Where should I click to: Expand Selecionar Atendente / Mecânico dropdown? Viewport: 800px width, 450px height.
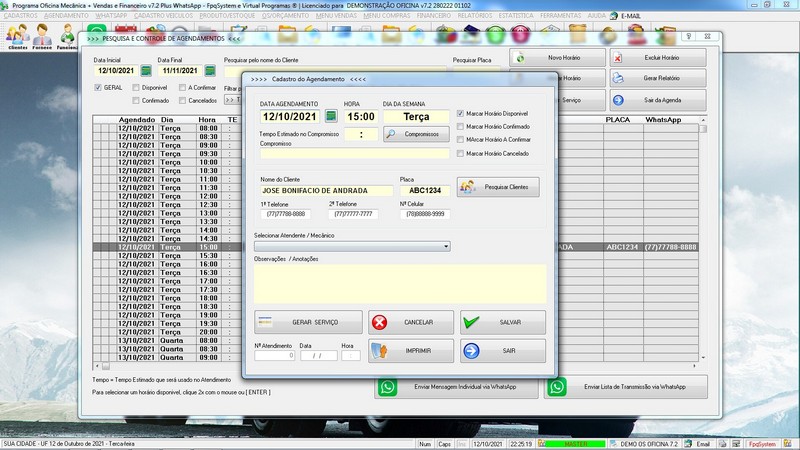[446, 246]
